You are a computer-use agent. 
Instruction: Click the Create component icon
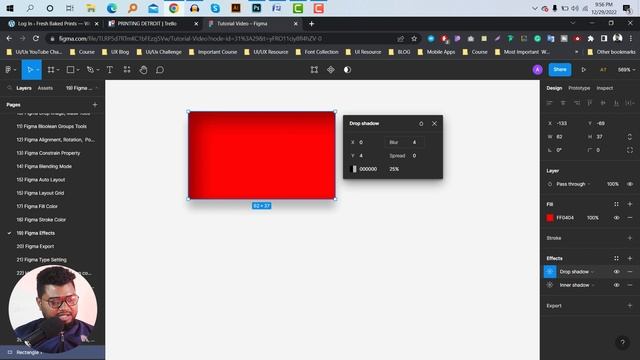pyautogui.click(x=331, y=70)
